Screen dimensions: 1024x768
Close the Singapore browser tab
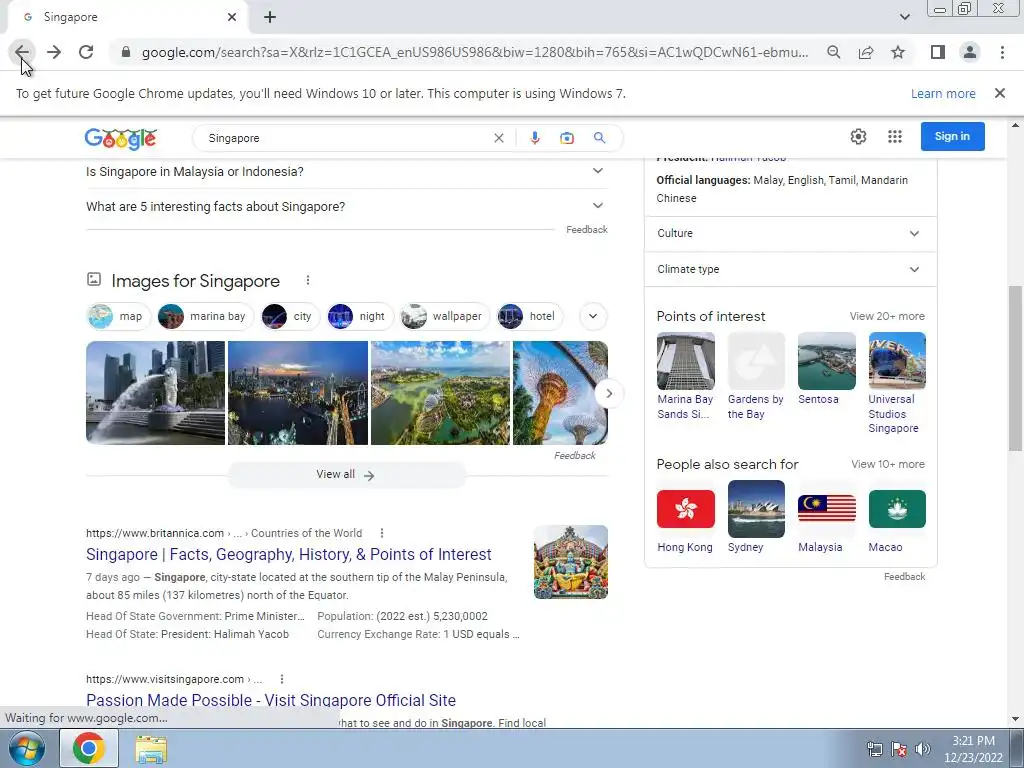(232, 17)
